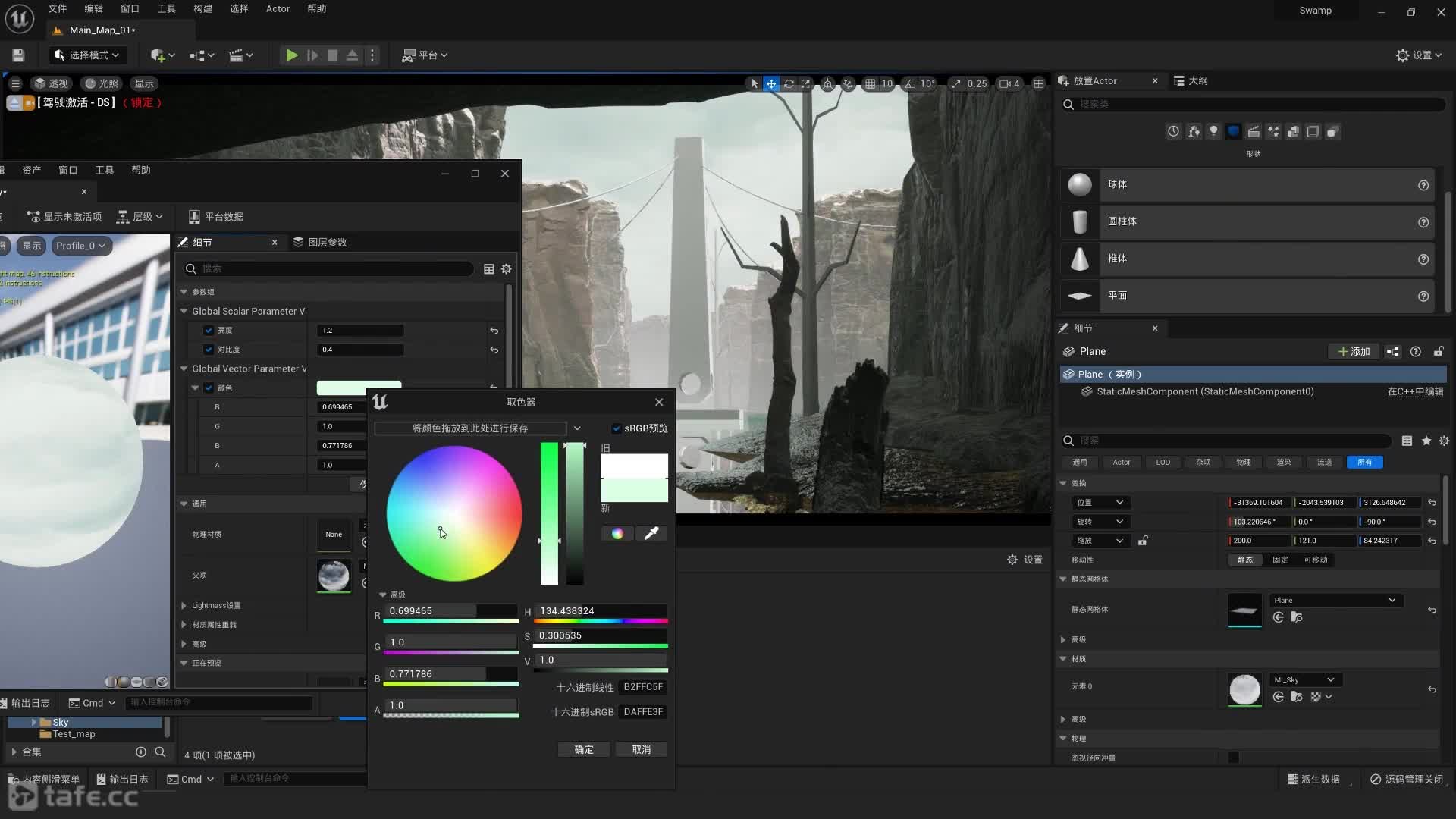This screenshot has width=1456, height=819.
Task: Browse to MI_Sky material asset
Action: coord(1296,697)
